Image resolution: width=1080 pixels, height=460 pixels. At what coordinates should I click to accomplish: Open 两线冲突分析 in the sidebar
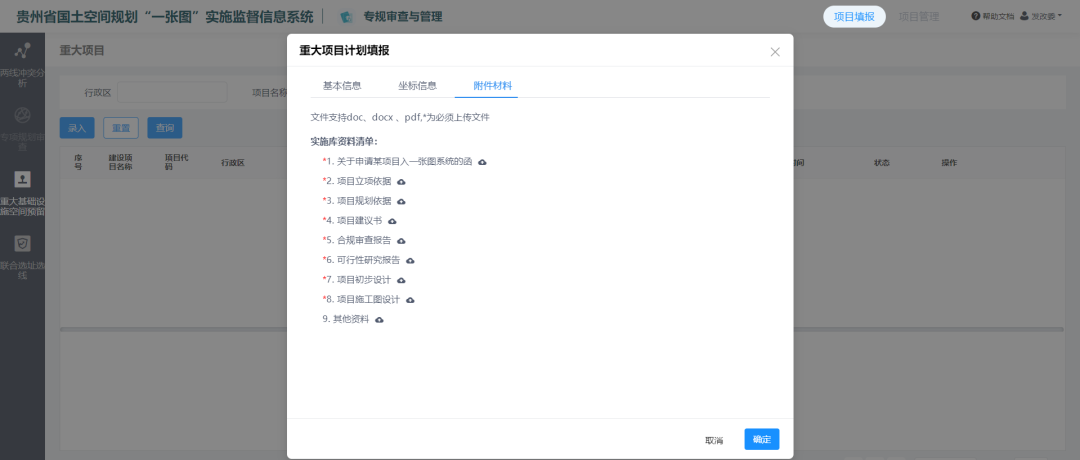[x=22, y=62]
